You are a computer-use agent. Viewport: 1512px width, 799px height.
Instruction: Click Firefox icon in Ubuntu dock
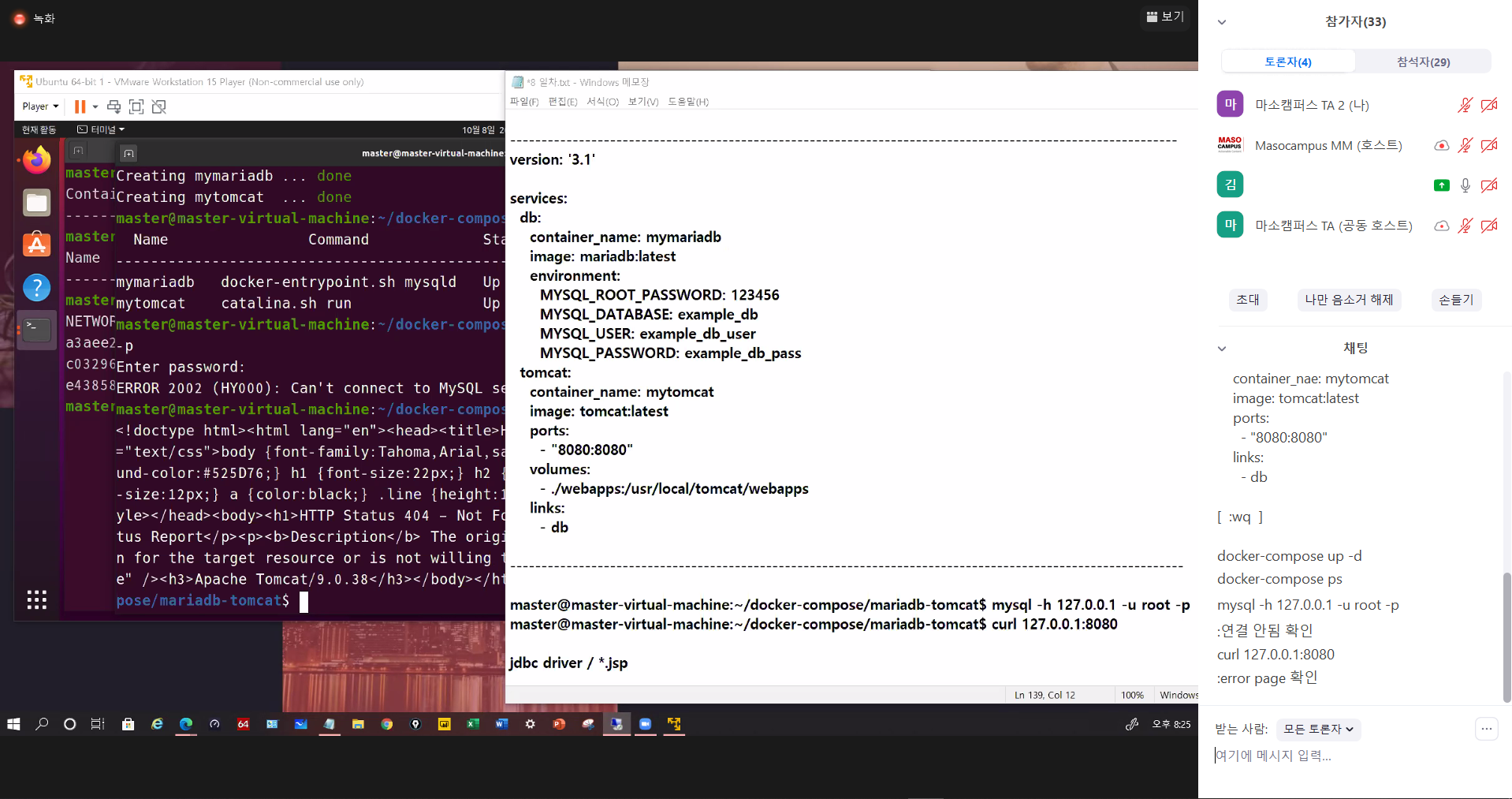[36, 160]
